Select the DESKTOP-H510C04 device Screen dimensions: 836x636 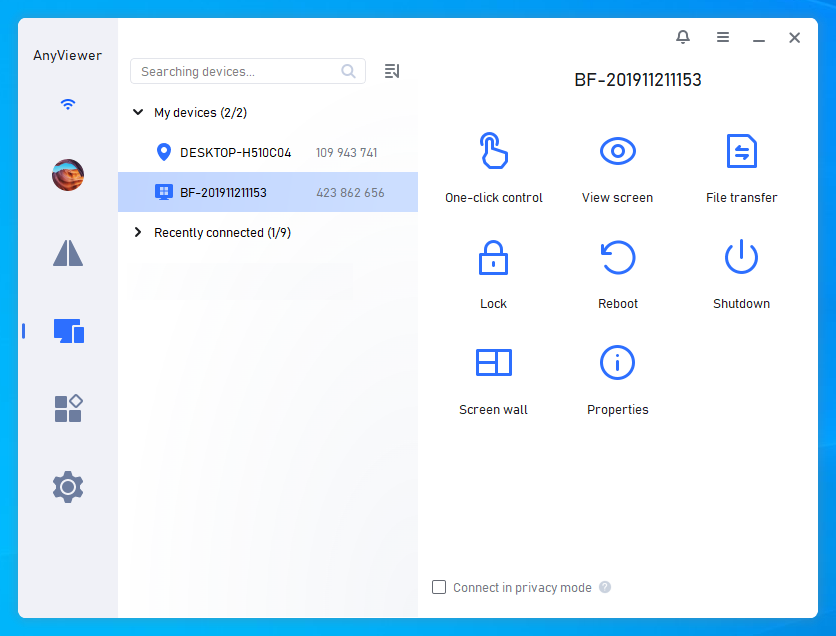click(236, 153)
